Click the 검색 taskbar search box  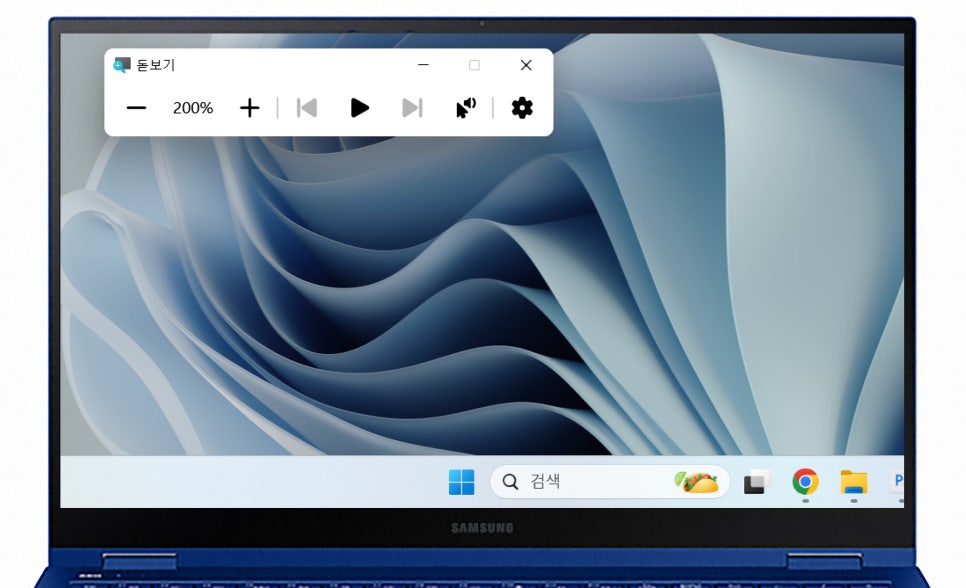click(610, 482)
